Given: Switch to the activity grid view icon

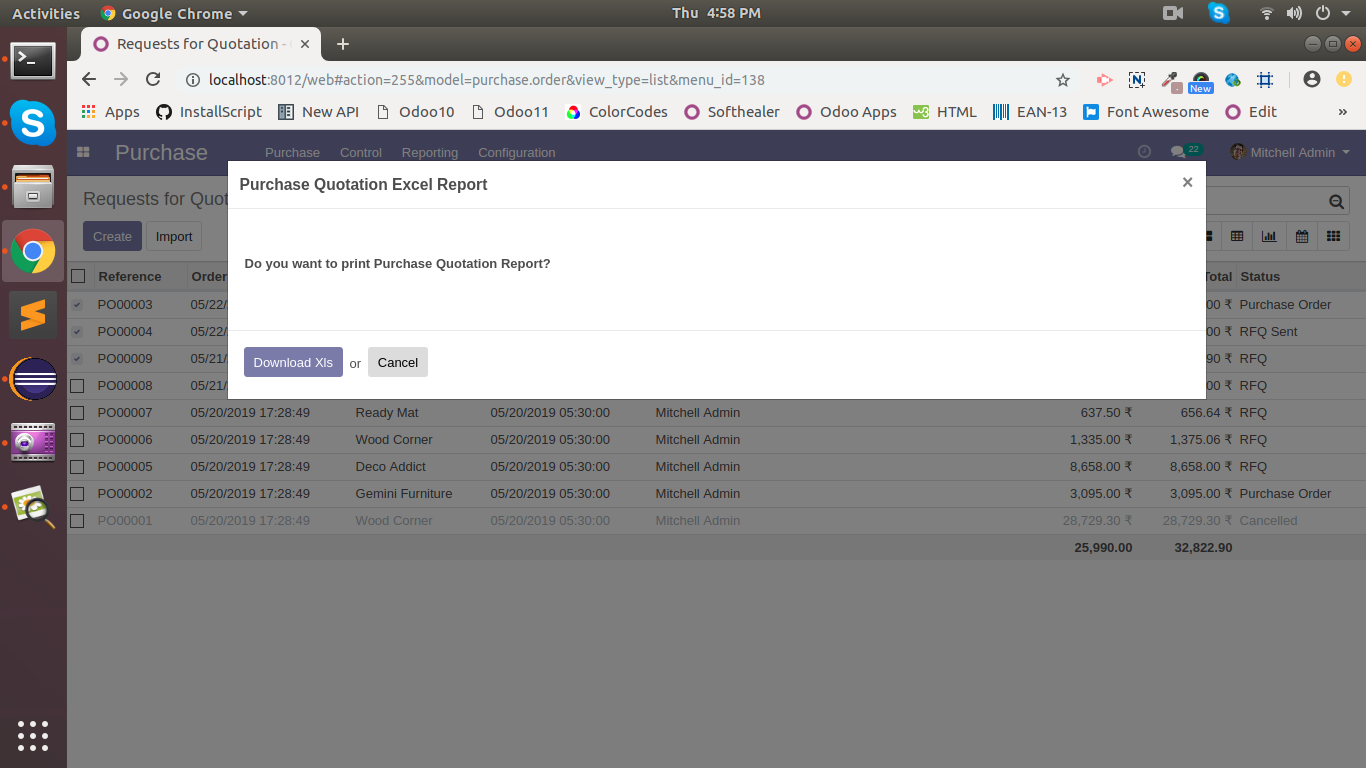Looking at the screenshot, I should 1333,236.
